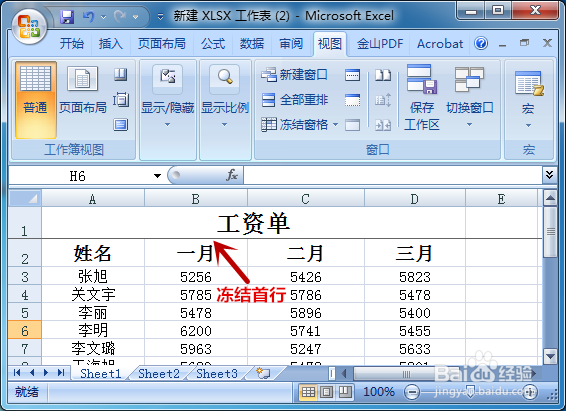Open the 公式 tab

213,44
